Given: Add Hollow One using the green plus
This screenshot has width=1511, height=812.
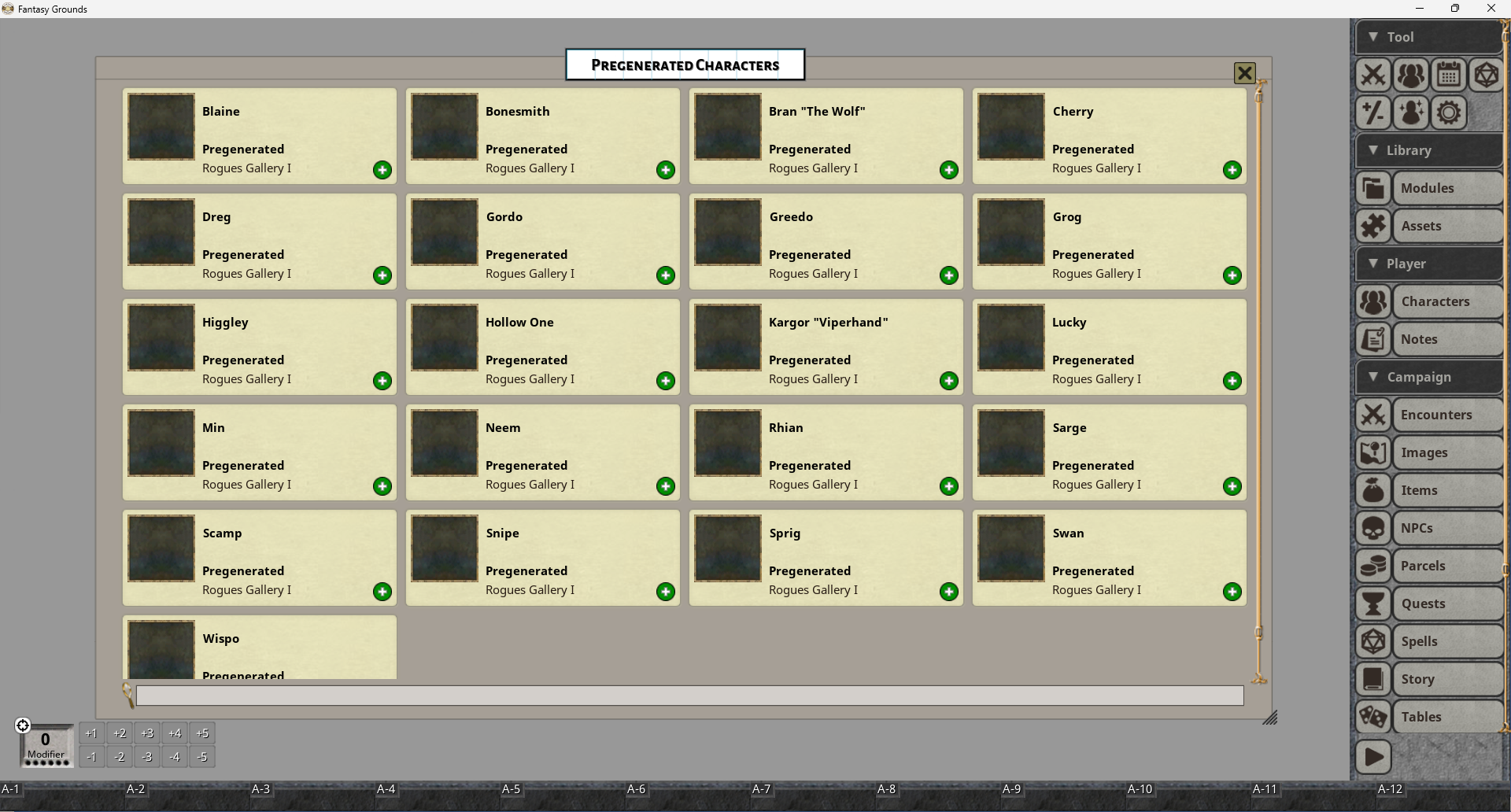Looking at the screenshot, I should (x=666, y=381).
